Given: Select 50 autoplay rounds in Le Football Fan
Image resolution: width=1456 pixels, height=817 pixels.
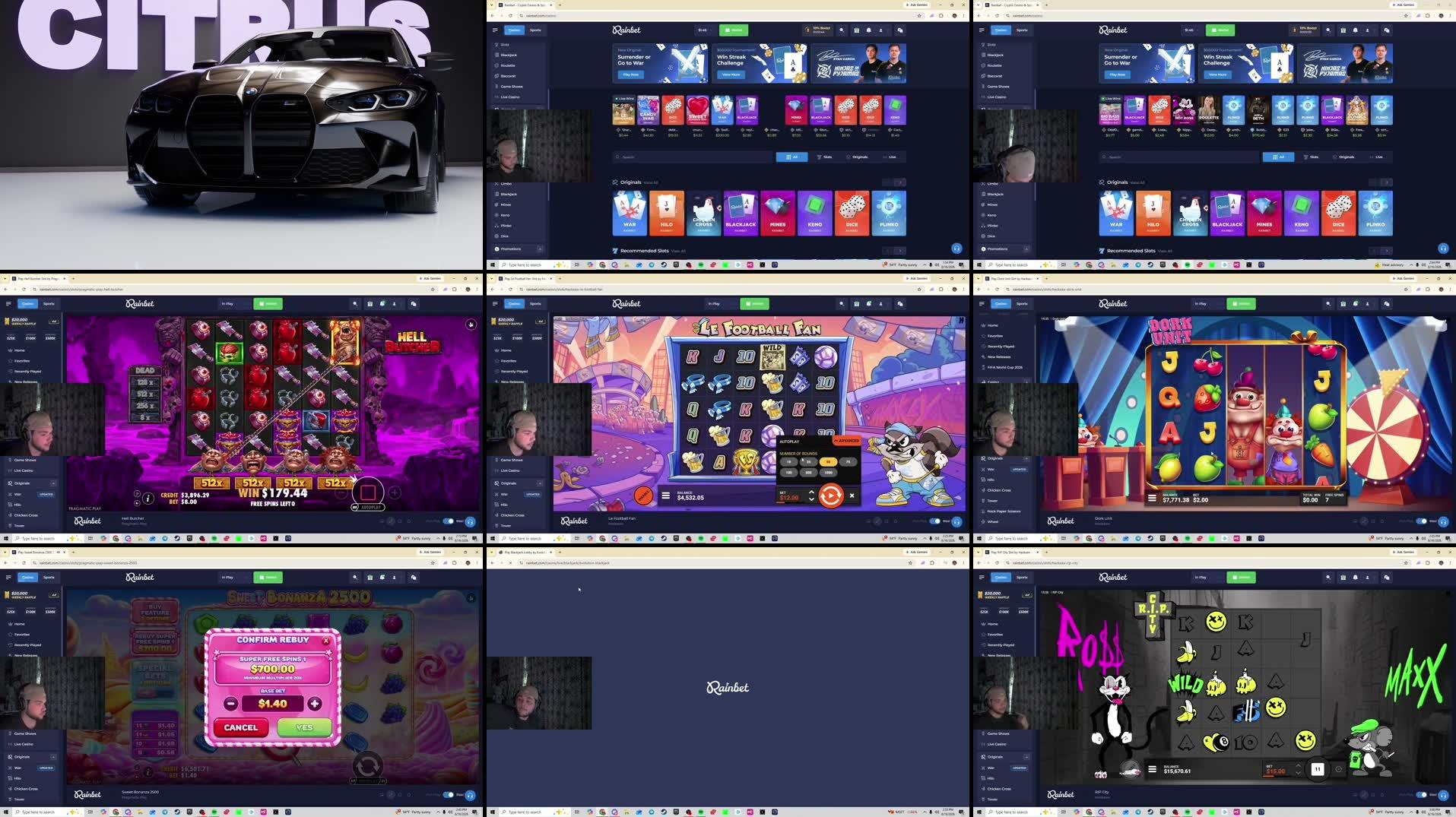Looking at the screenshot, I should tap(828, 461).
